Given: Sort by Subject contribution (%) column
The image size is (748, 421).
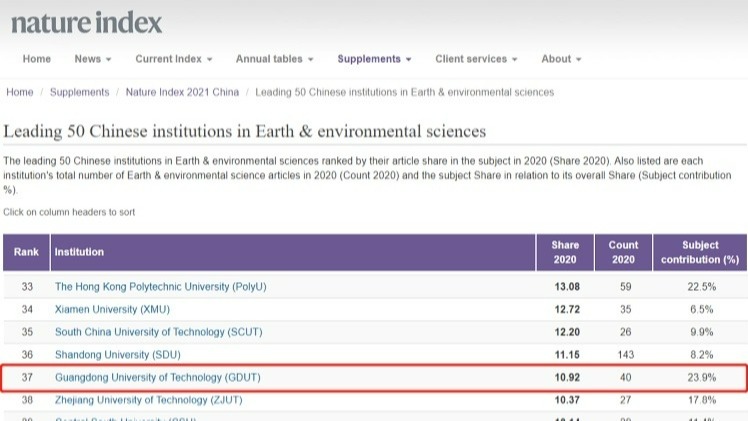Looking at the screenshot, I should coord(700,252).
